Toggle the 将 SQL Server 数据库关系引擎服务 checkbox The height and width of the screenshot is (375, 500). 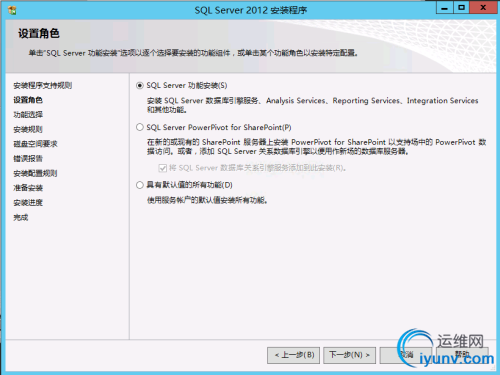[x=162, y=168]
